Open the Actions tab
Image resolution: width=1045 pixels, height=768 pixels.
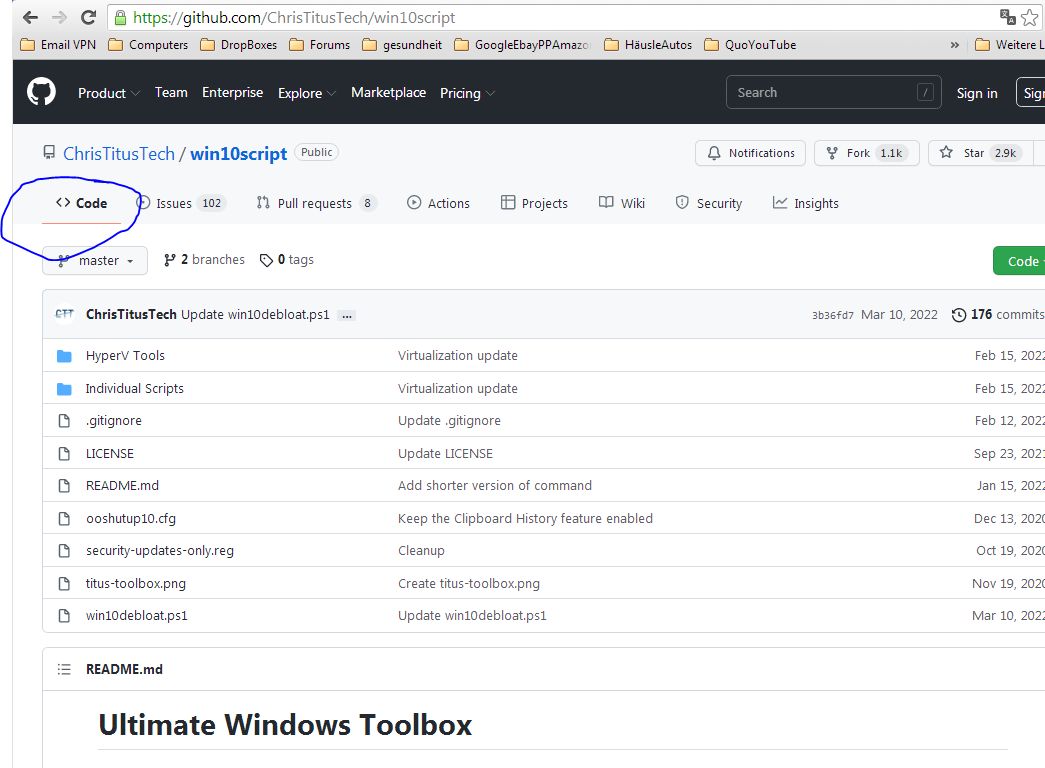tap(438, 203)
